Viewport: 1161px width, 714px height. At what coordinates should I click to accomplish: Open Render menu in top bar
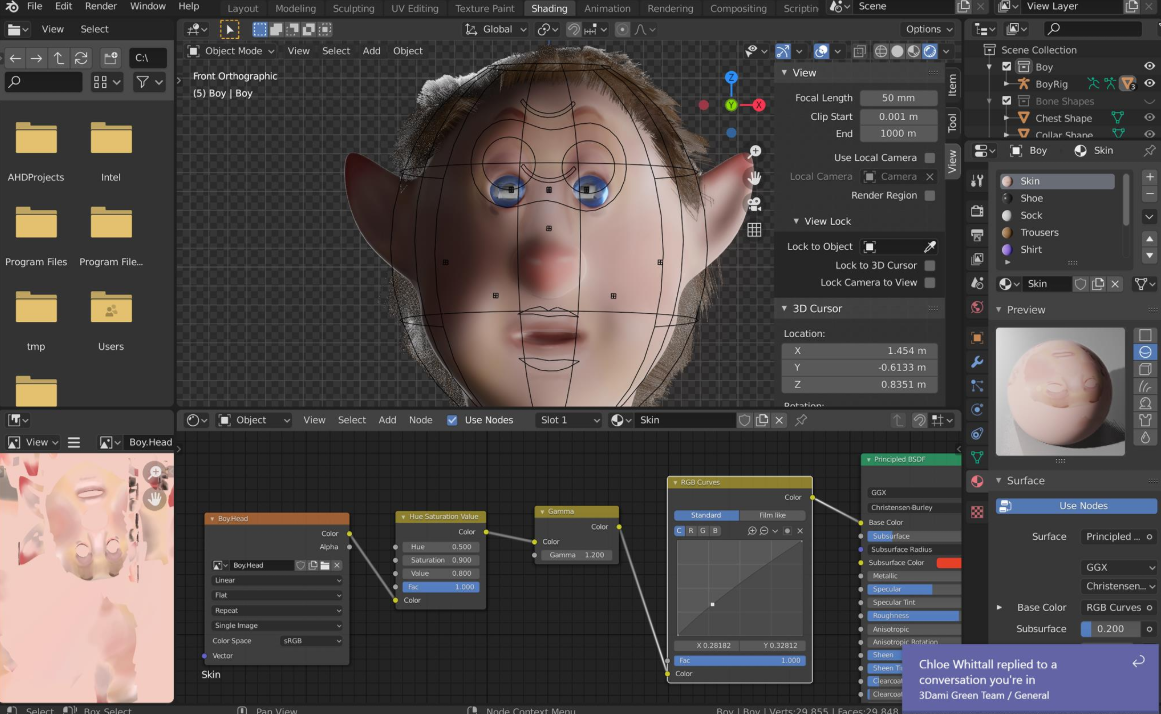(101, 6)
